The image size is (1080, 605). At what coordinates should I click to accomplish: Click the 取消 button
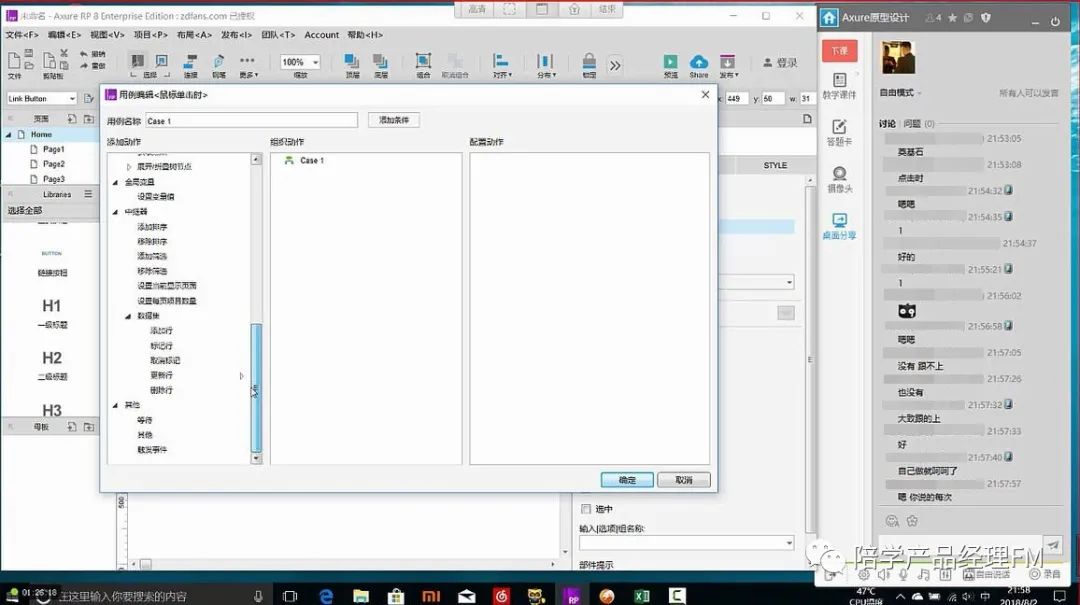684,480
